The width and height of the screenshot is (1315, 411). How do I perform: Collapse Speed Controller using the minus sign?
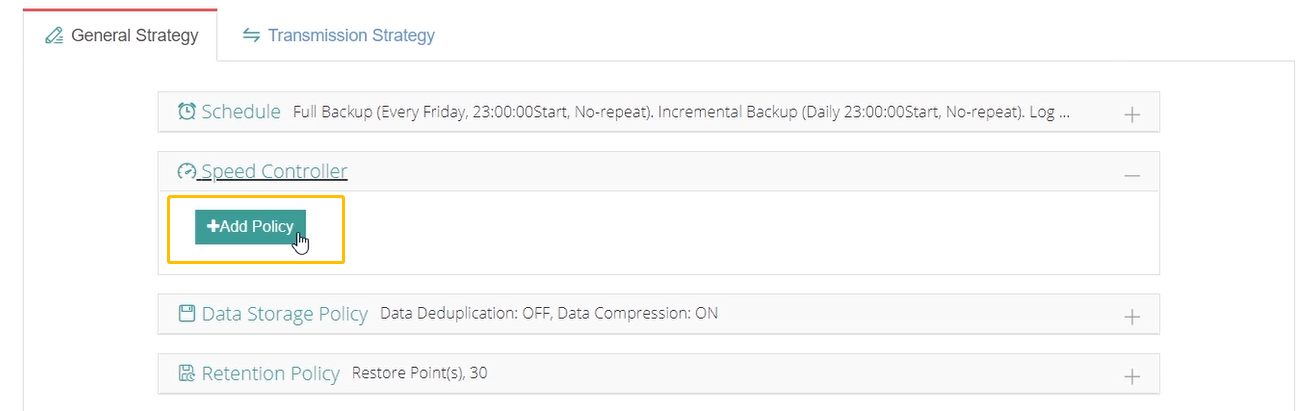point(1132,175)
